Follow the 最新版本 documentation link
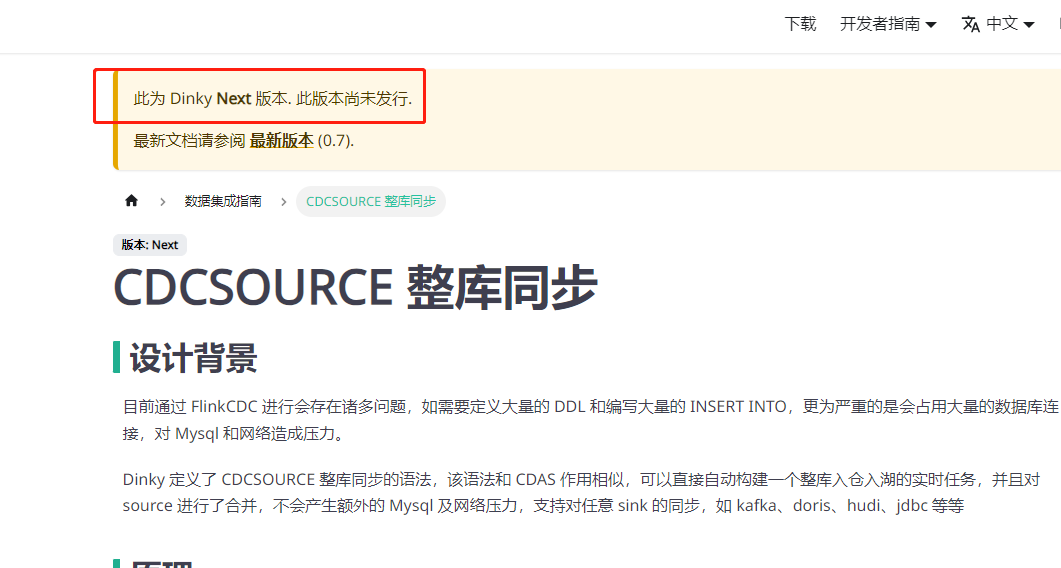 [x=281, y=141]
